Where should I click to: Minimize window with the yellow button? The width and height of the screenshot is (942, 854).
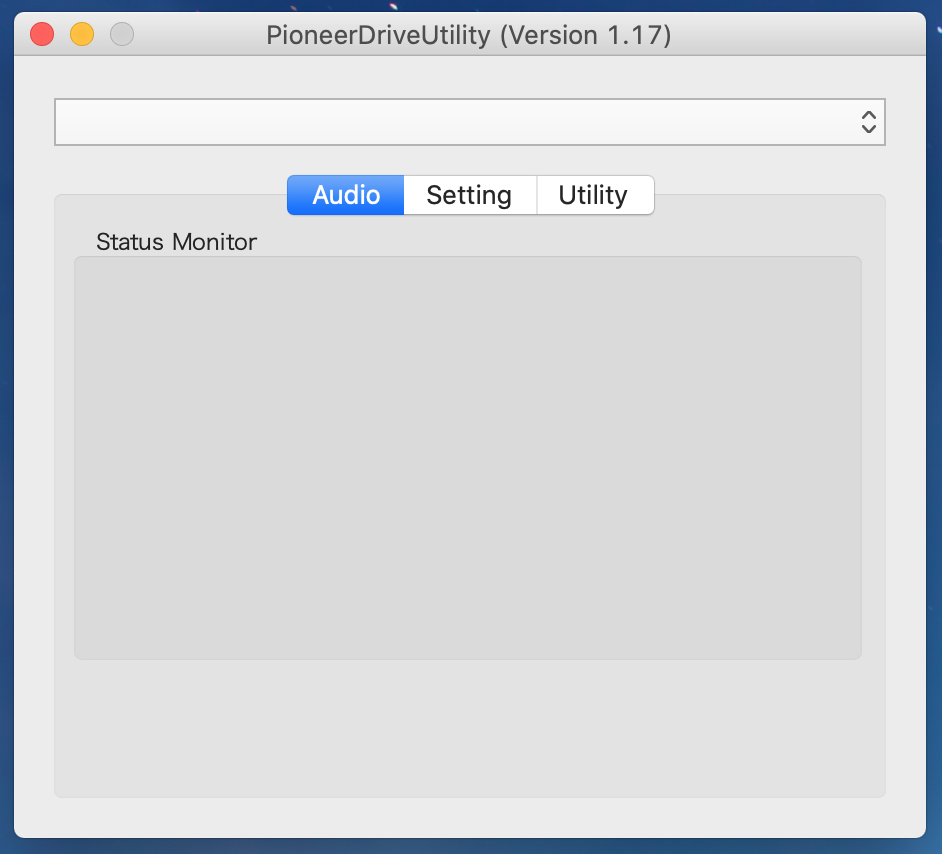click(x=82, y=35)
